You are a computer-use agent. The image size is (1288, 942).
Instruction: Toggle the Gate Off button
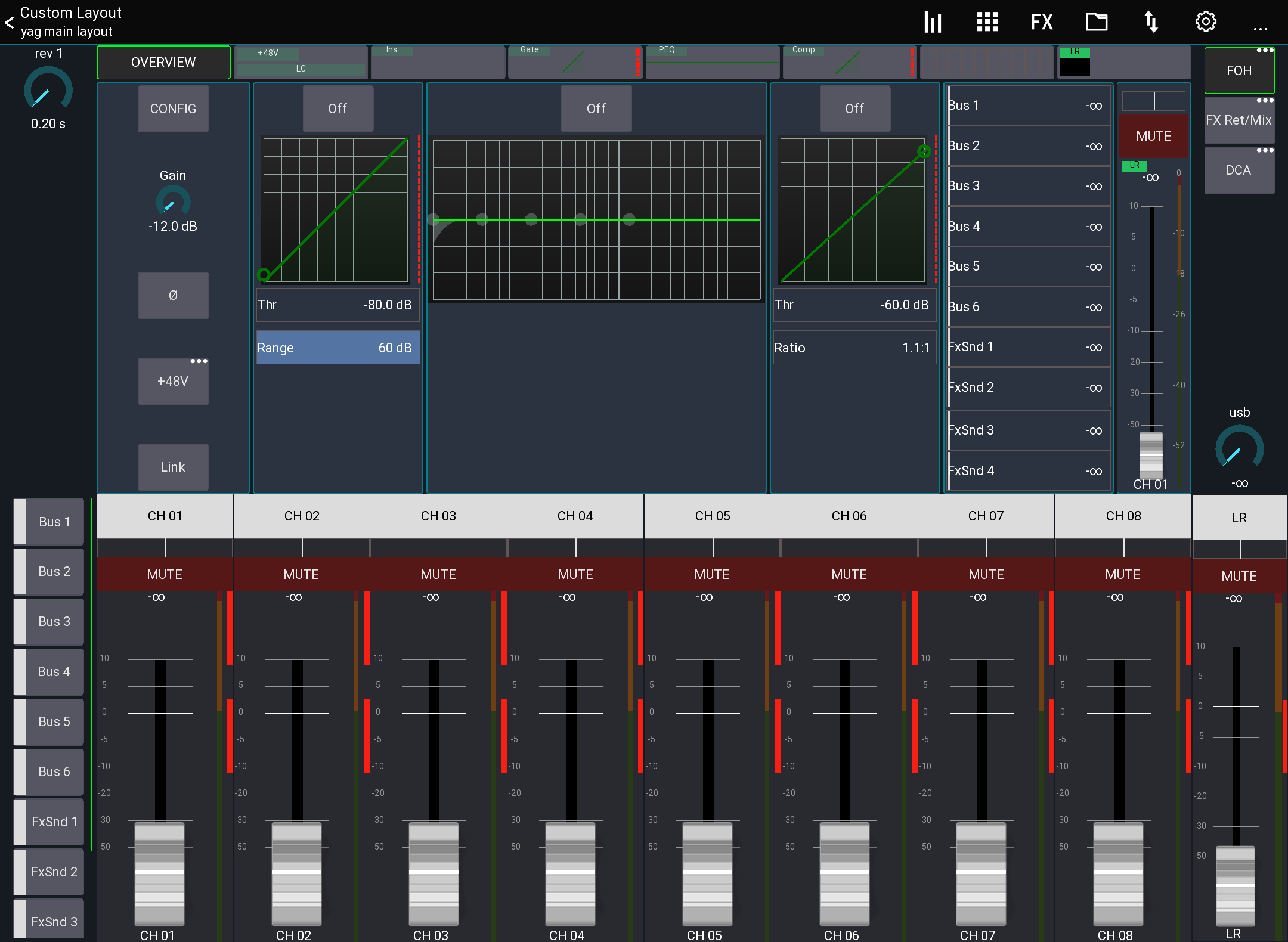(x=338, y=109)
